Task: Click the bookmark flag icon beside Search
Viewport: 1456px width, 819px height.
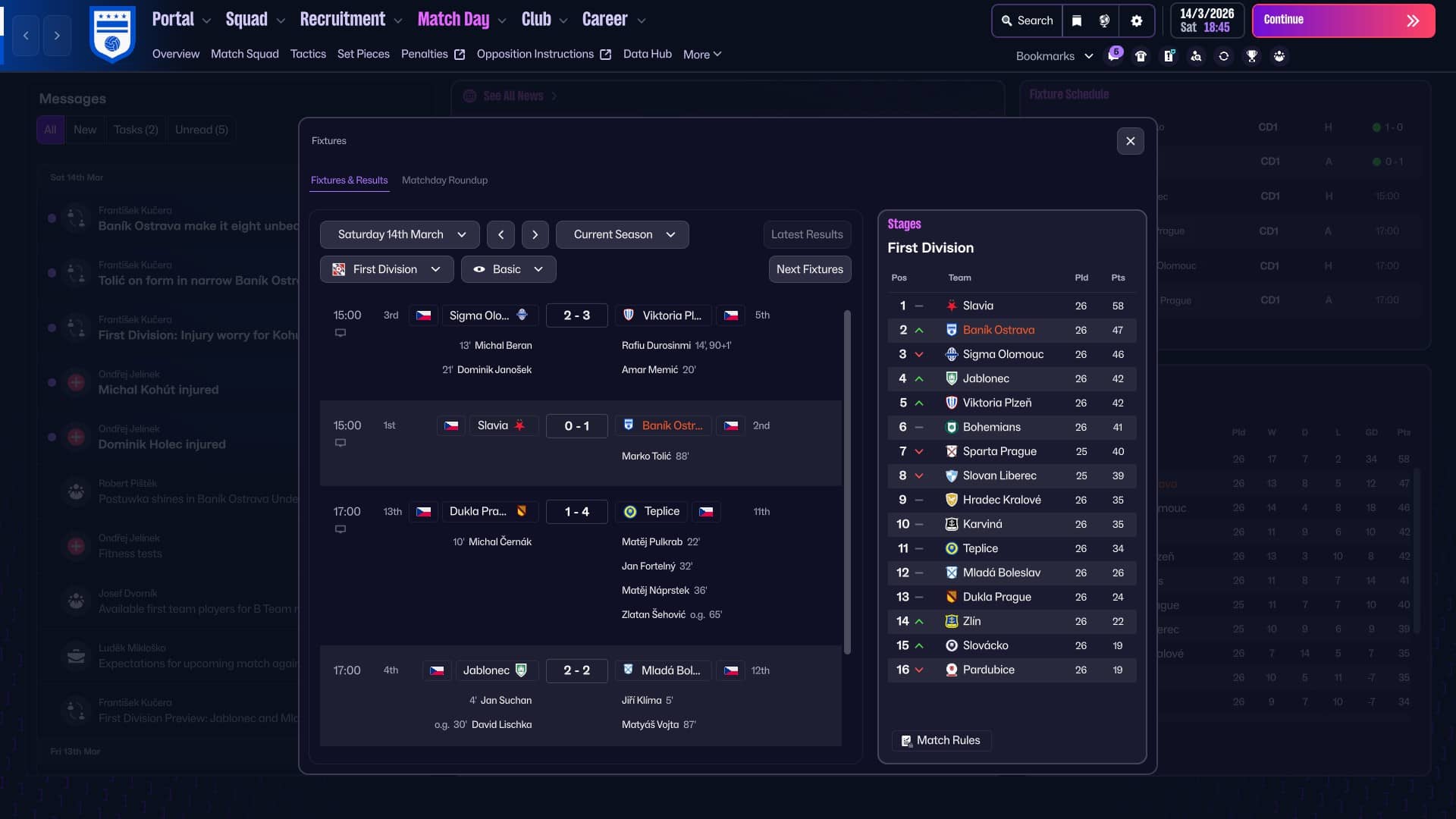Action: pyautogui.click(x=1077, y=21)
